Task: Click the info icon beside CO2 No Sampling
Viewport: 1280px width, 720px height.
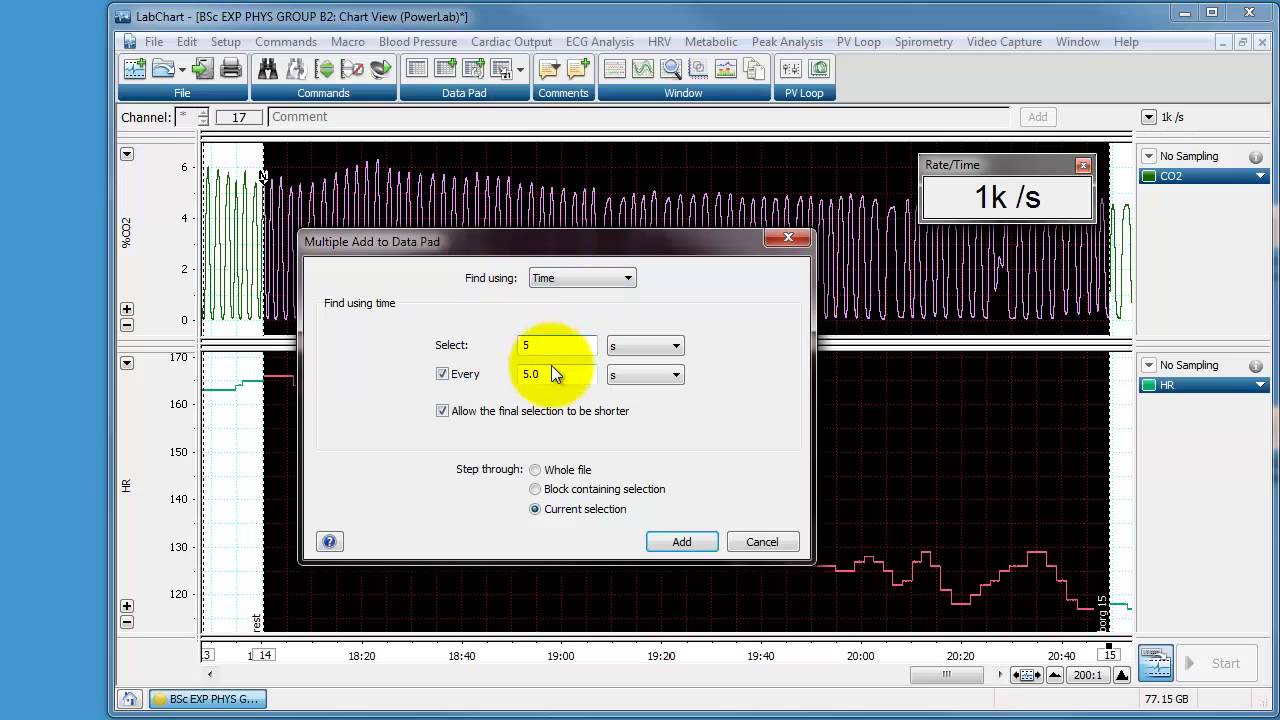Action: [x=1255, y=157]
